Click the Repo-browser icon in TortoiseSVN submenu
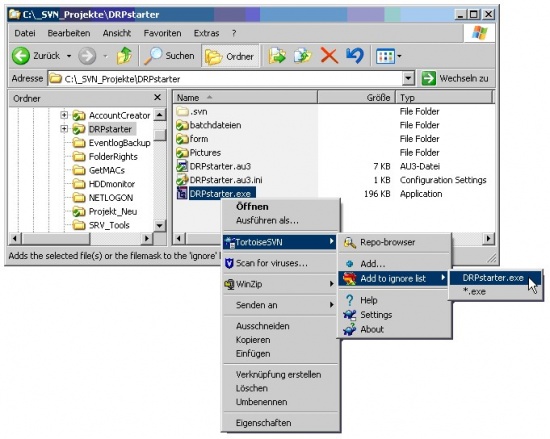This screenshot has height=439, width=550. (349, 243)
